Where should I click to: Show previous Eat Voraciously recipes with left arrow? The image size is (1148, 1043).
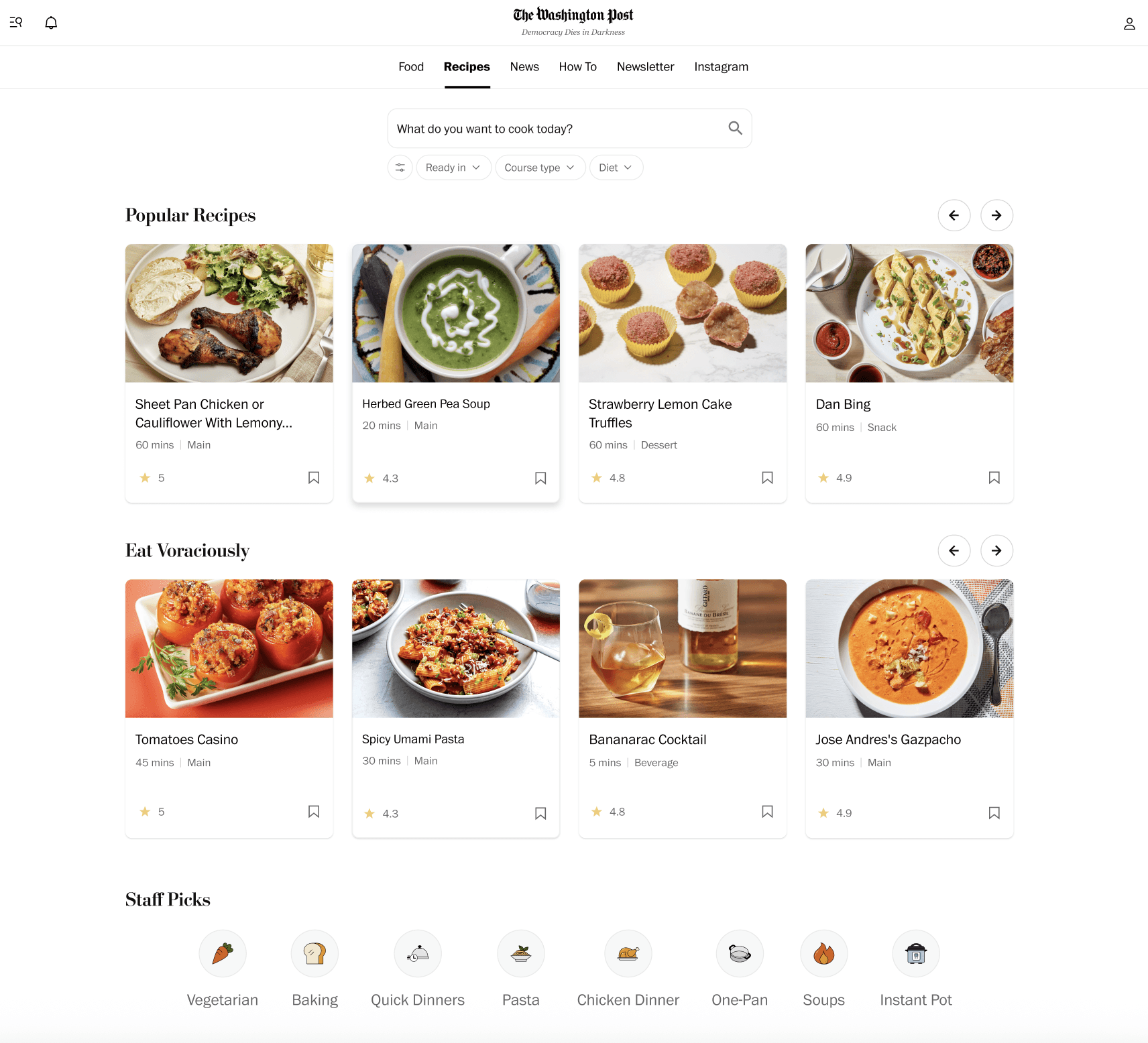tap(954, 550)
